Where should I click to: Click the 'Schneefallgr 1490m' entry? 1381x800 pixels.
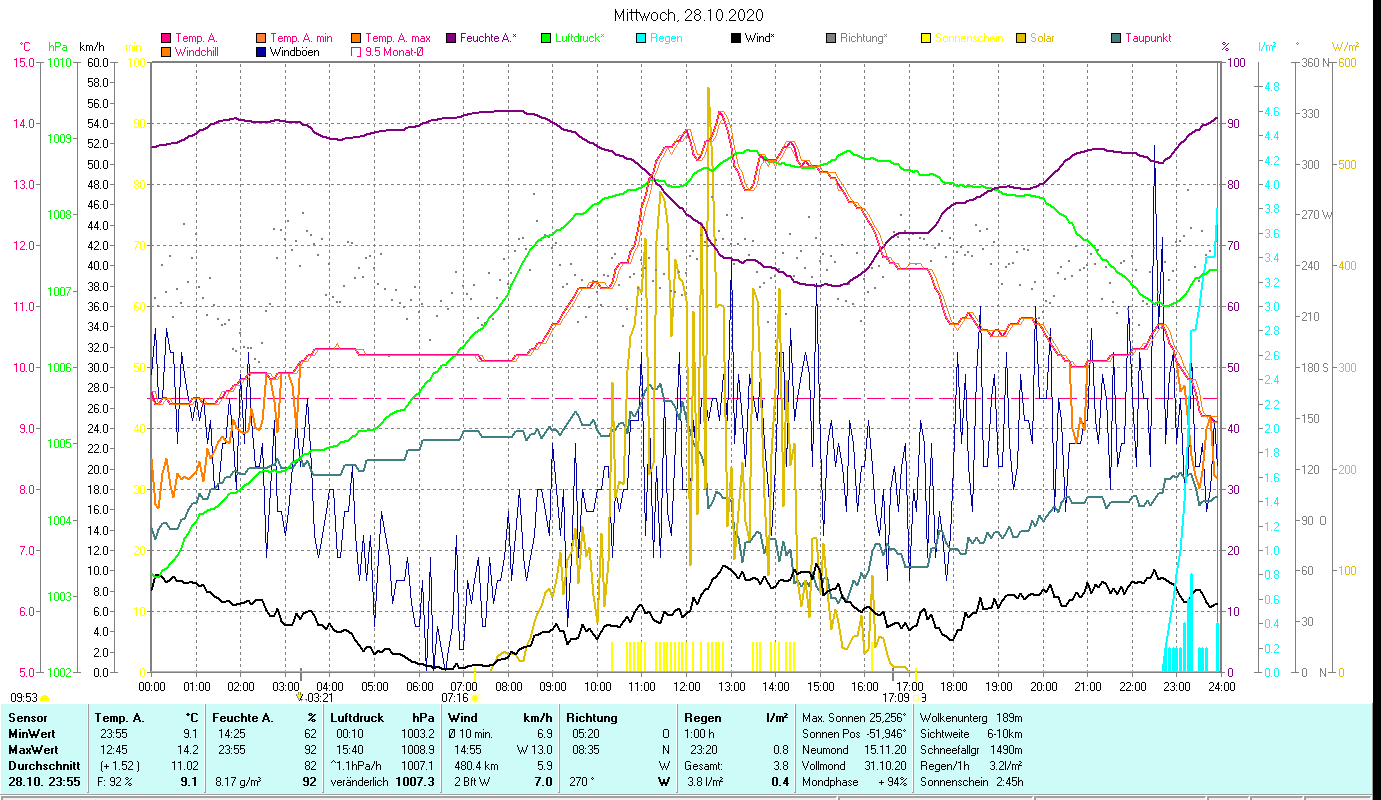pyautogui.click(x=971, y=750)
